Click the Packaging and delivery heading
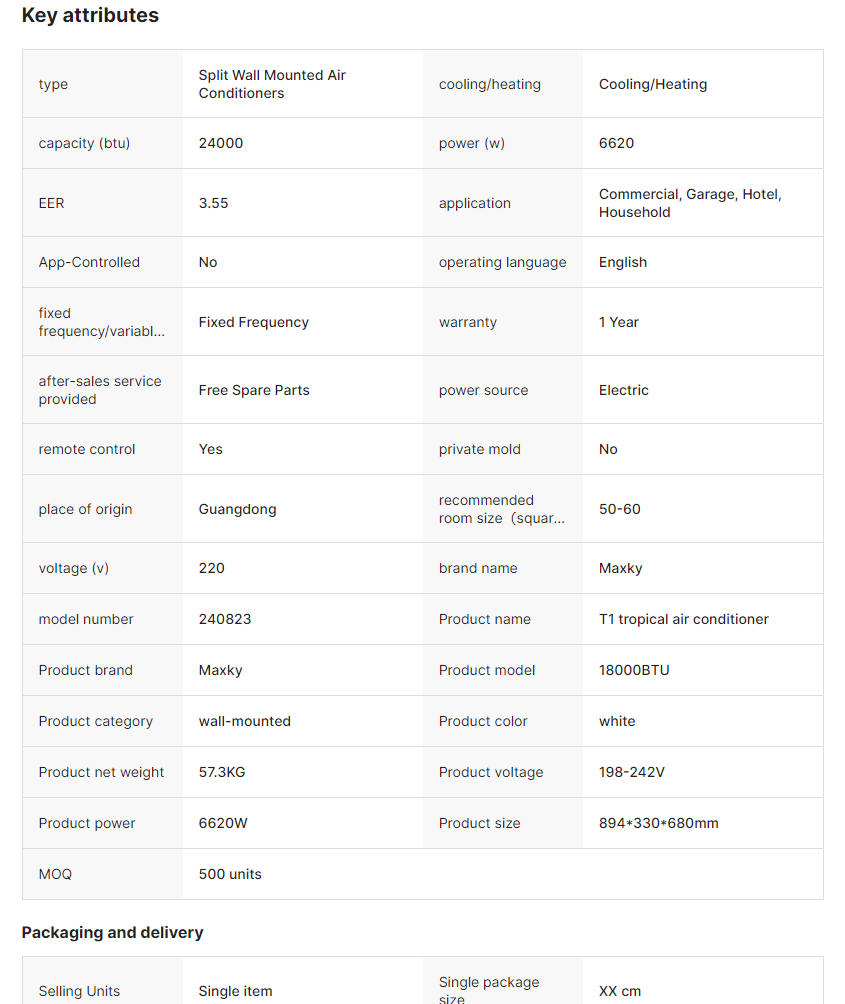Viewport: 845px width, 1004px height. tap(112, 932)
